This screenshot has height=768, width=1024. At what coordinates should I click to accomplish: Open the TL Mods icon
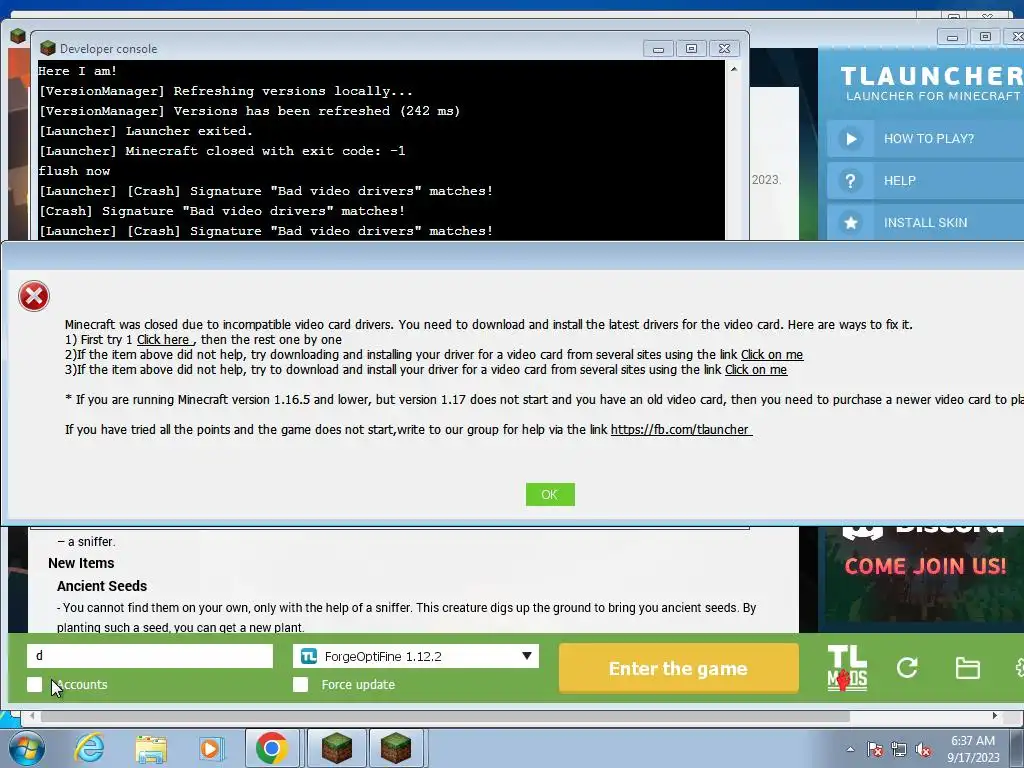point(847,668)
